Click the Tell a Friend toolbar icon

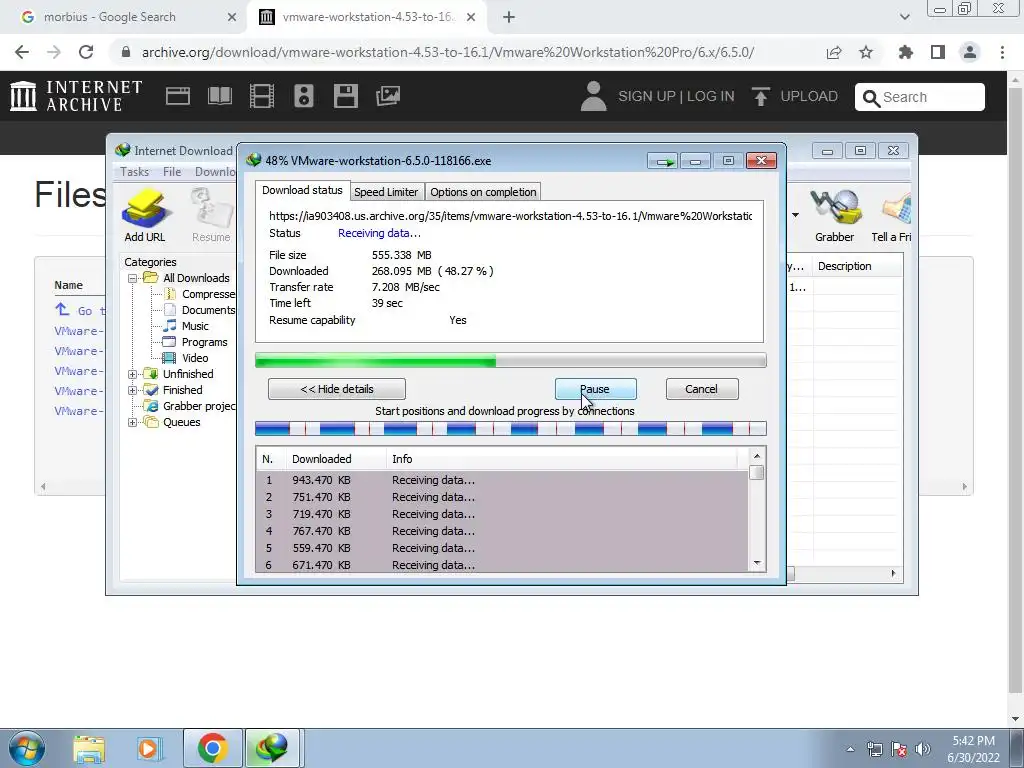(x=895, y=208)
